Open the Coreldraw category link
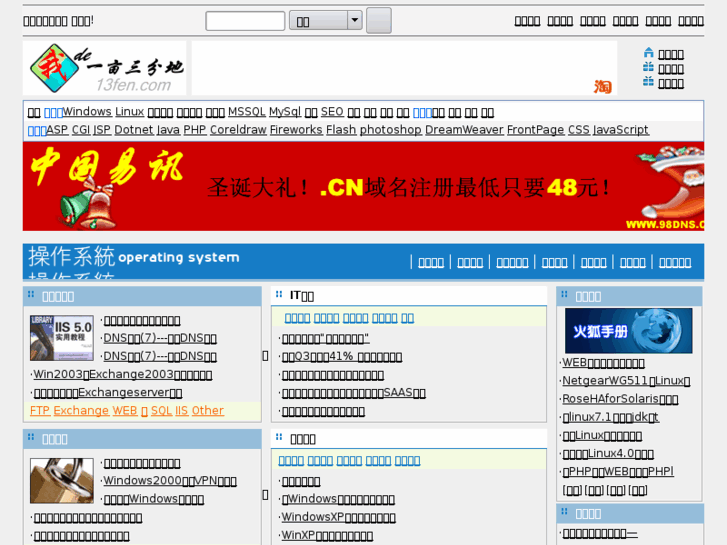Screen dimensions: 727x545 [238, 130]
